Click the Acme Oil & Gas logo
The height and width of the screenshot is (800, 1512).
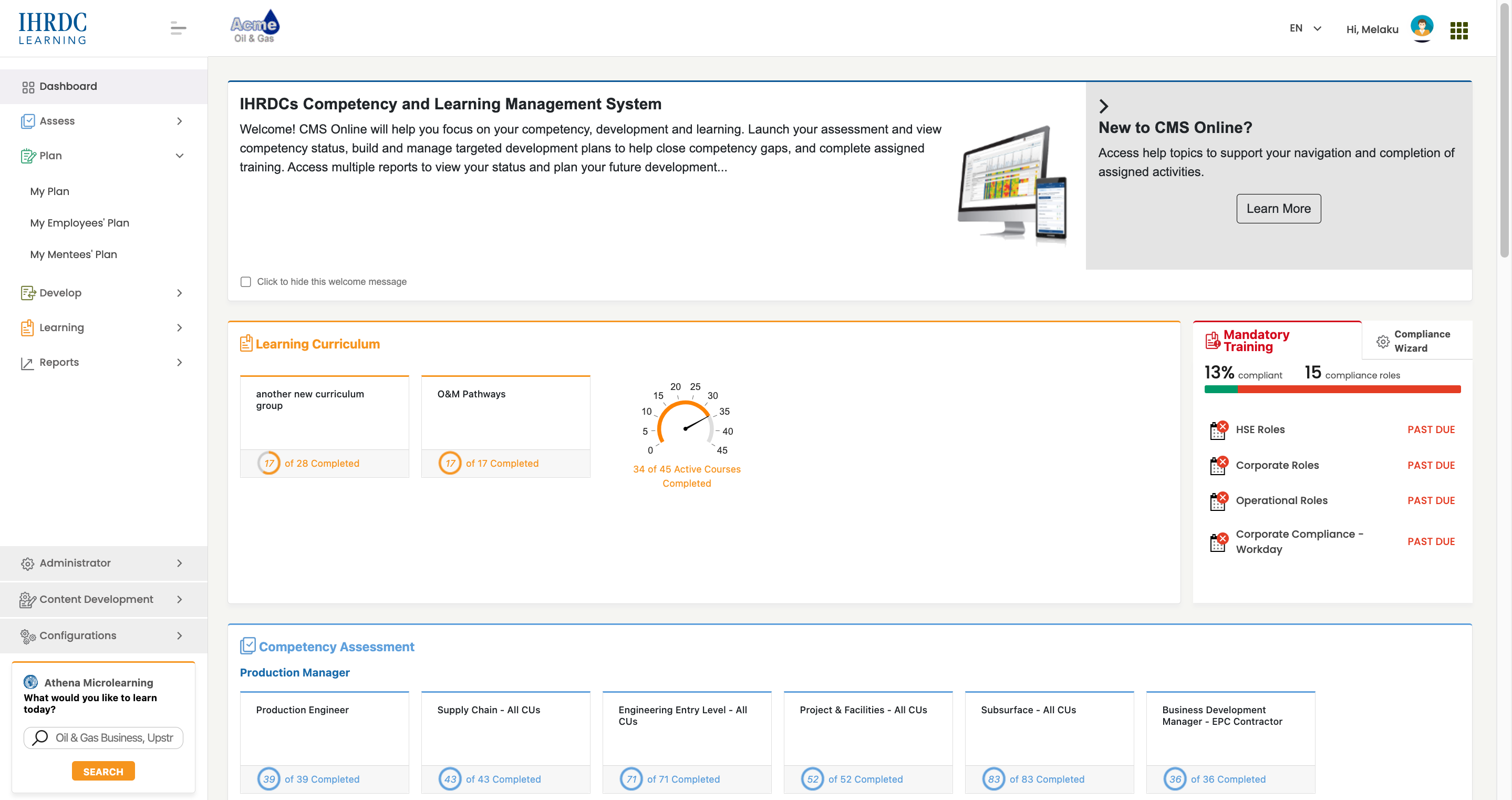coord(255,26)
